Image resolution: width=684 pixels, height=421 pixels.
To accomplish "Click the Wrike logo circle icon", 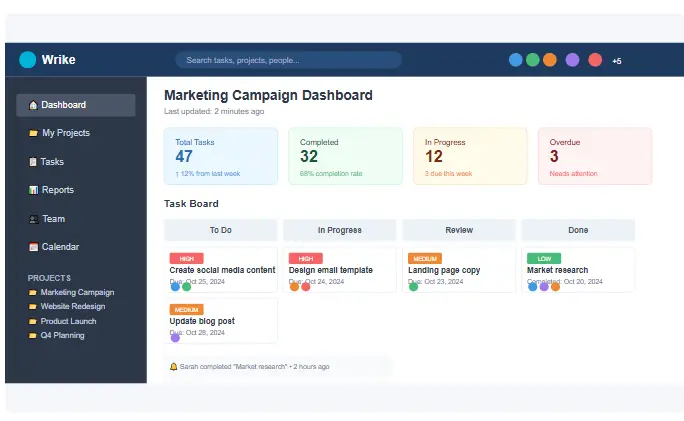I will [x=27, y=60].
